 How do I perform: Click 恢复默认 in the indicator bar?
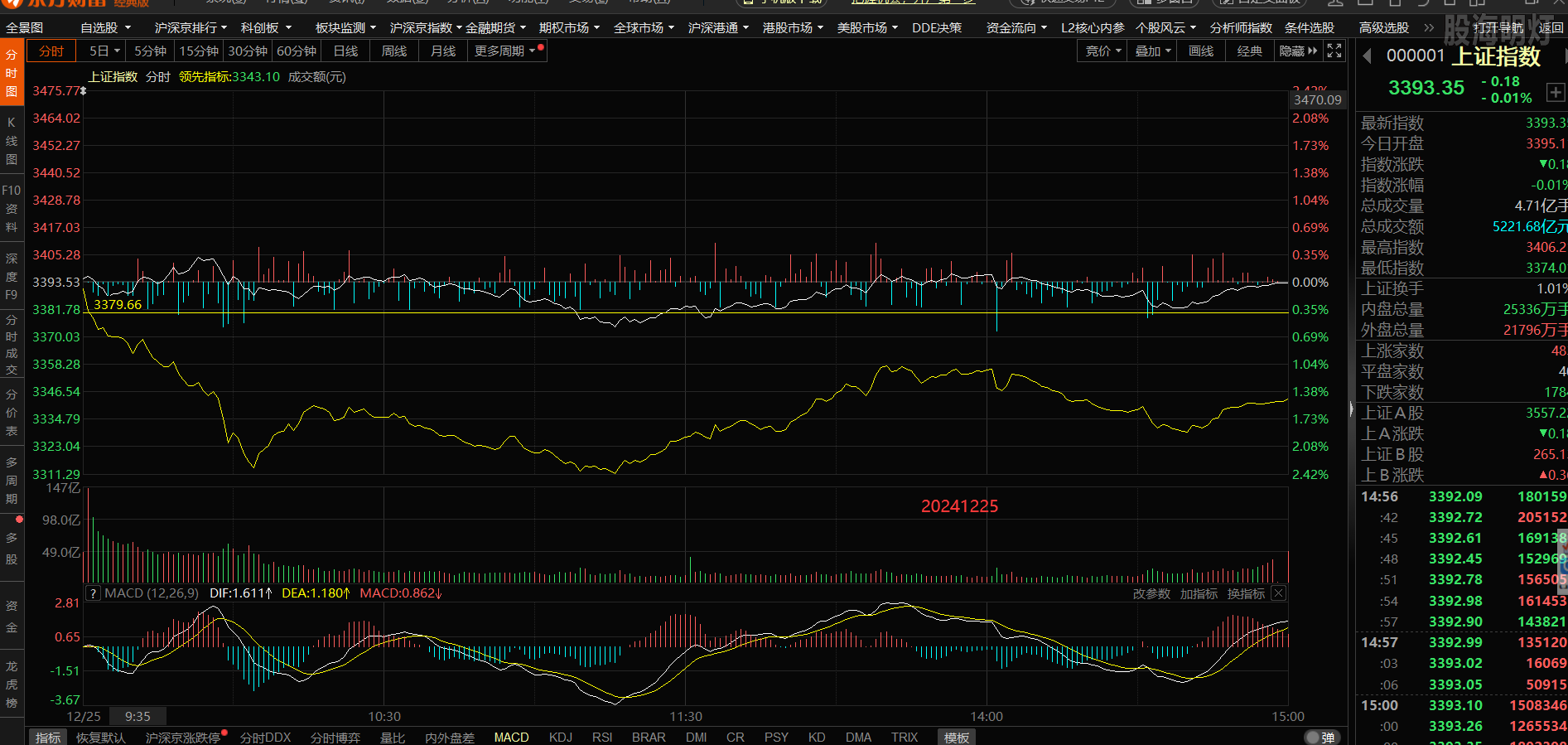click(101, 738)
